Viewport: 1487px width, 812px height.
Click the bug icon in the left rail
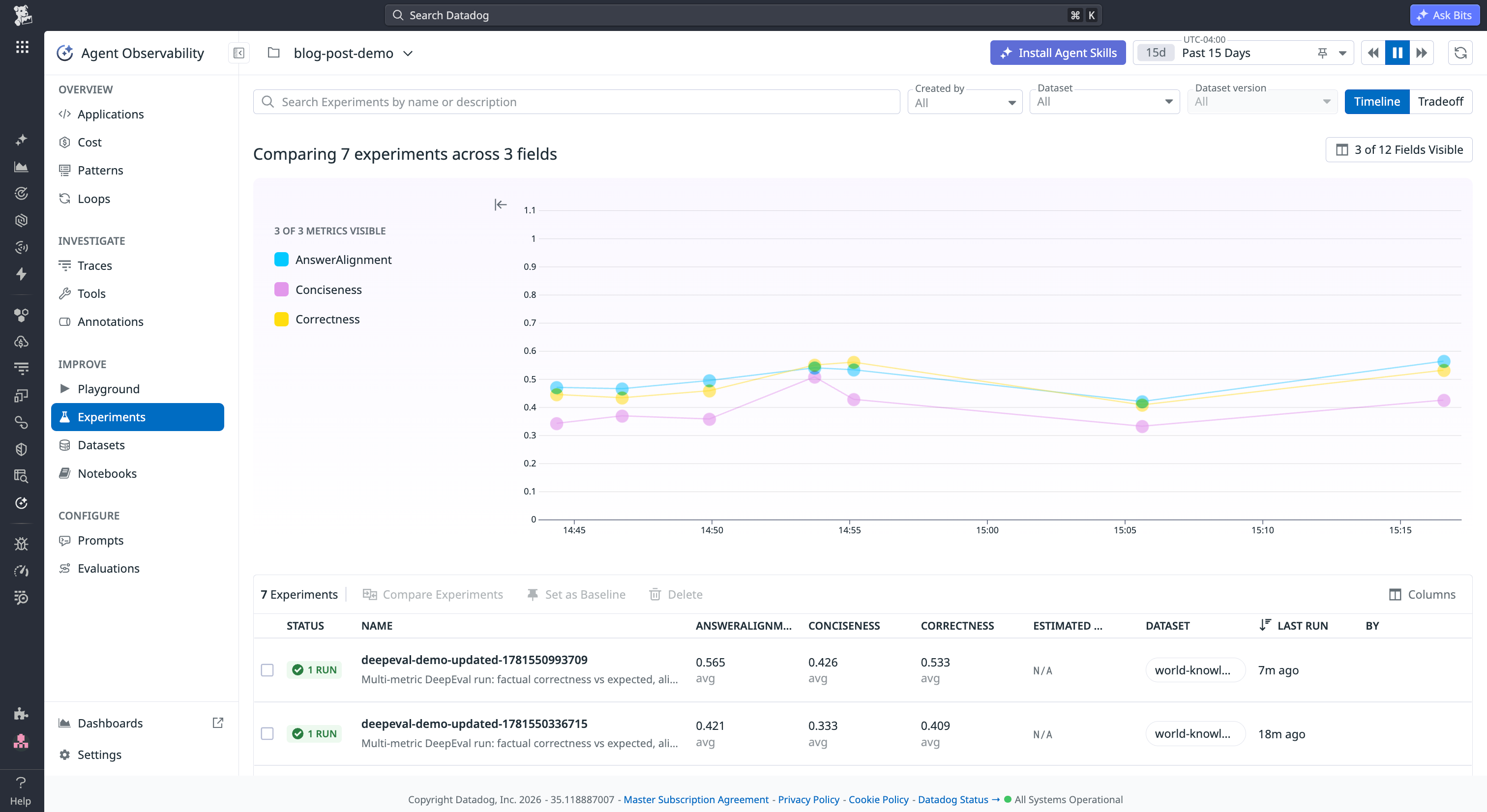21,544
